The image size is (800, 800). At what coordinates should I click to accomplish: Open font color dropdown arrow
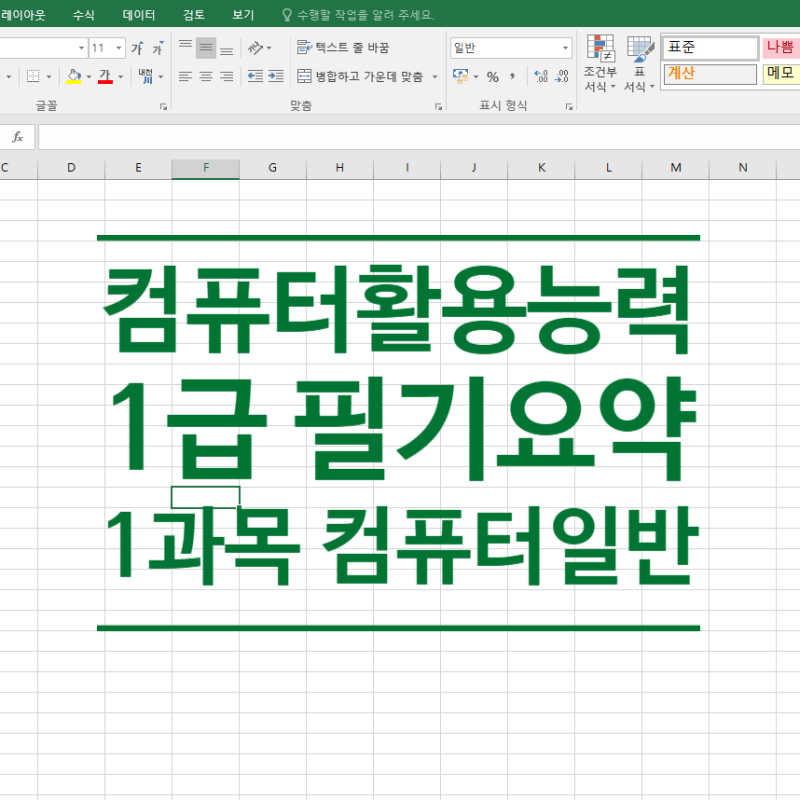[121, 77]
